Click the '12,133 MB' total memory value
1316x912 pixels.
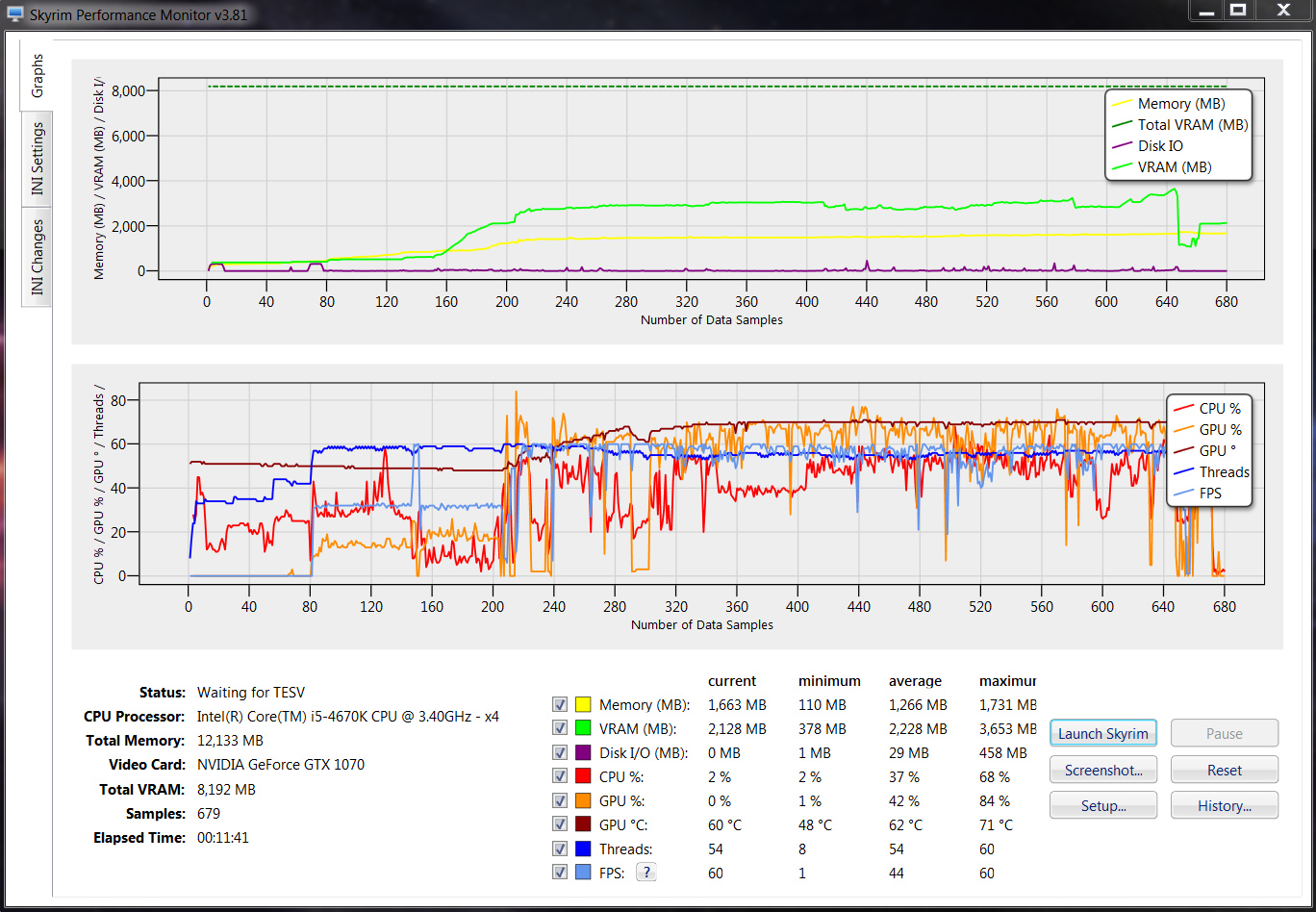230,741
